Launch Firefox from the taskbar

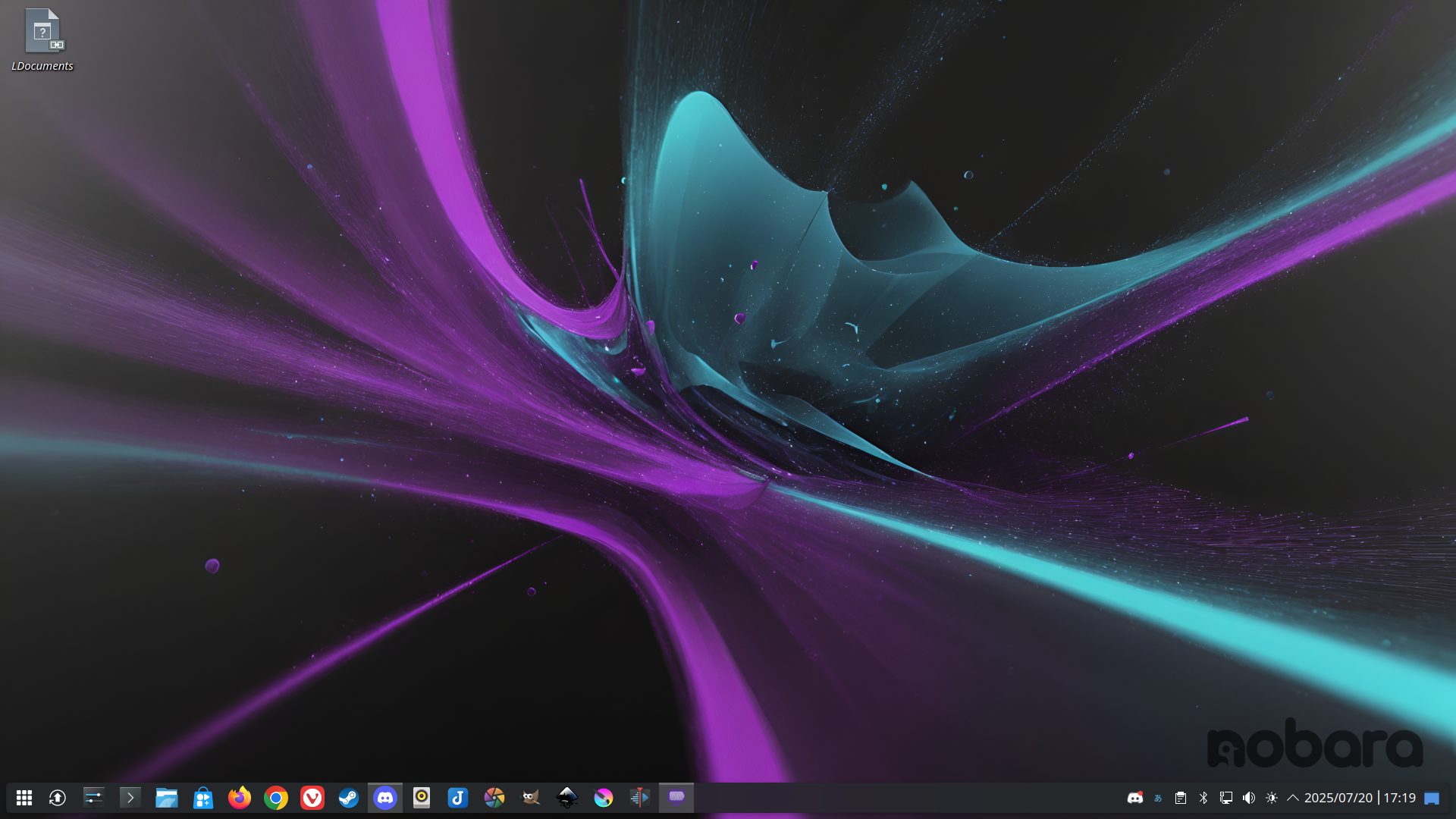[x=240, y=798]
